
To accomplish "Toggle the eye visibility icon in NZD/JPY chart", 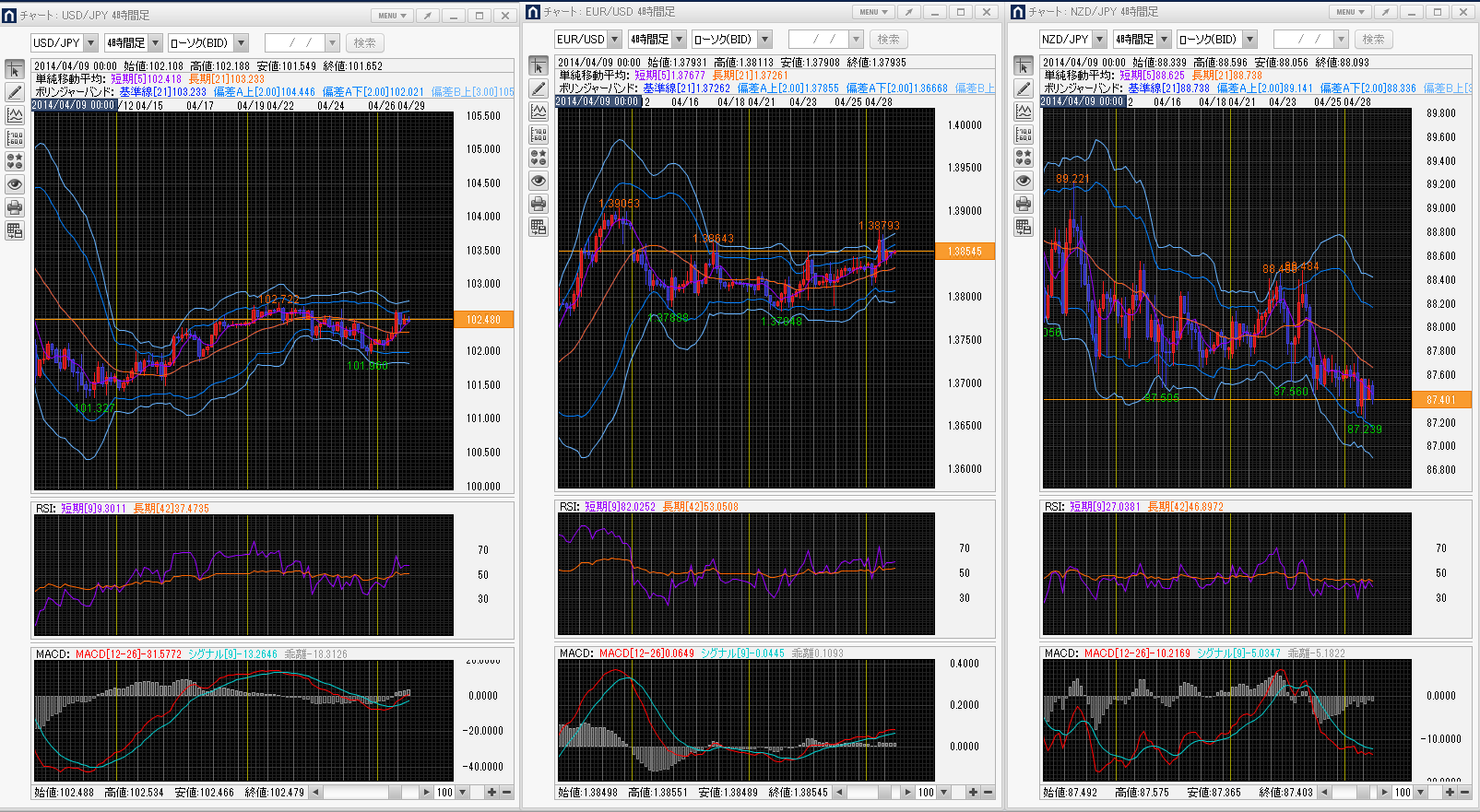I will [x=1024, y=181].
